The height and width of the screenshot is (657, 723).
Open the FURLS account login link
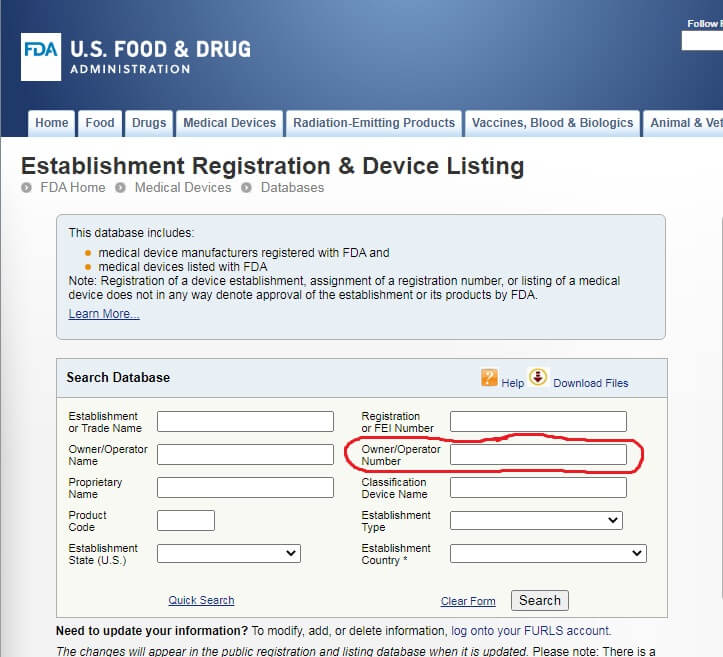point(530,631)
